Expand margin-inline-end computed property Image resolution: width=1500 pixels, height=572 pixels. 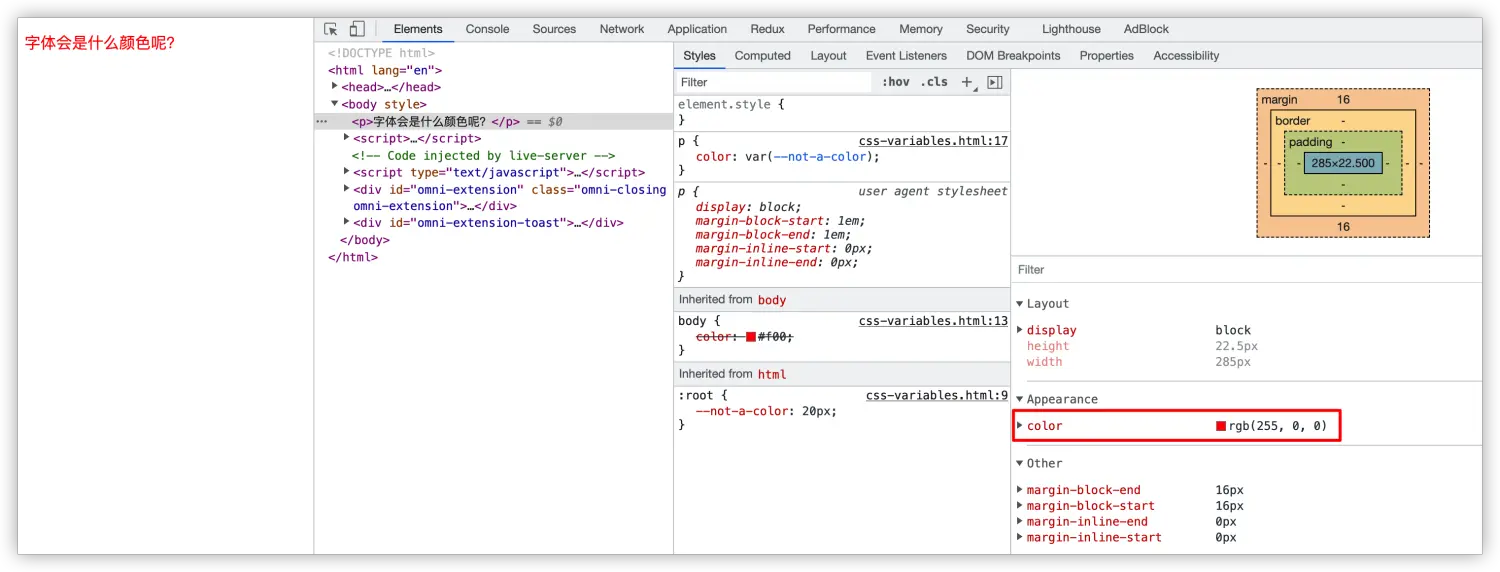pyautogui.click(x=1020, y=521)
